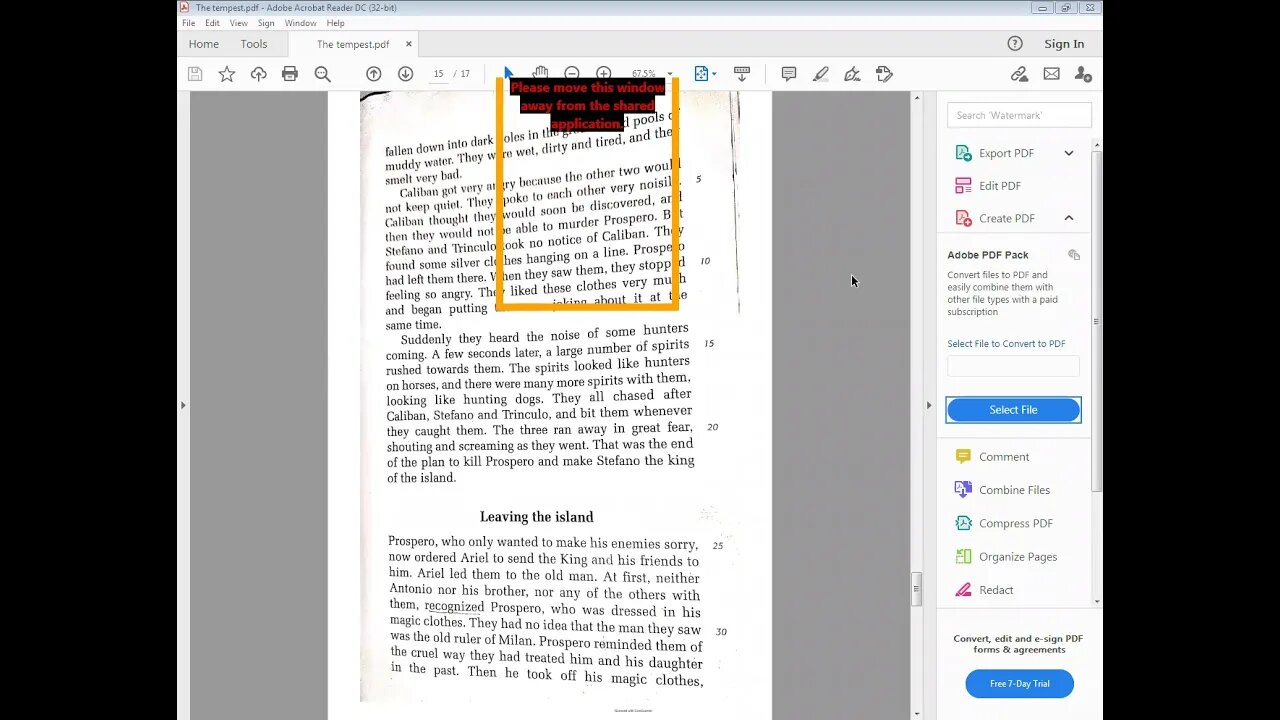Click the stamp tool icon

(884, 74)
